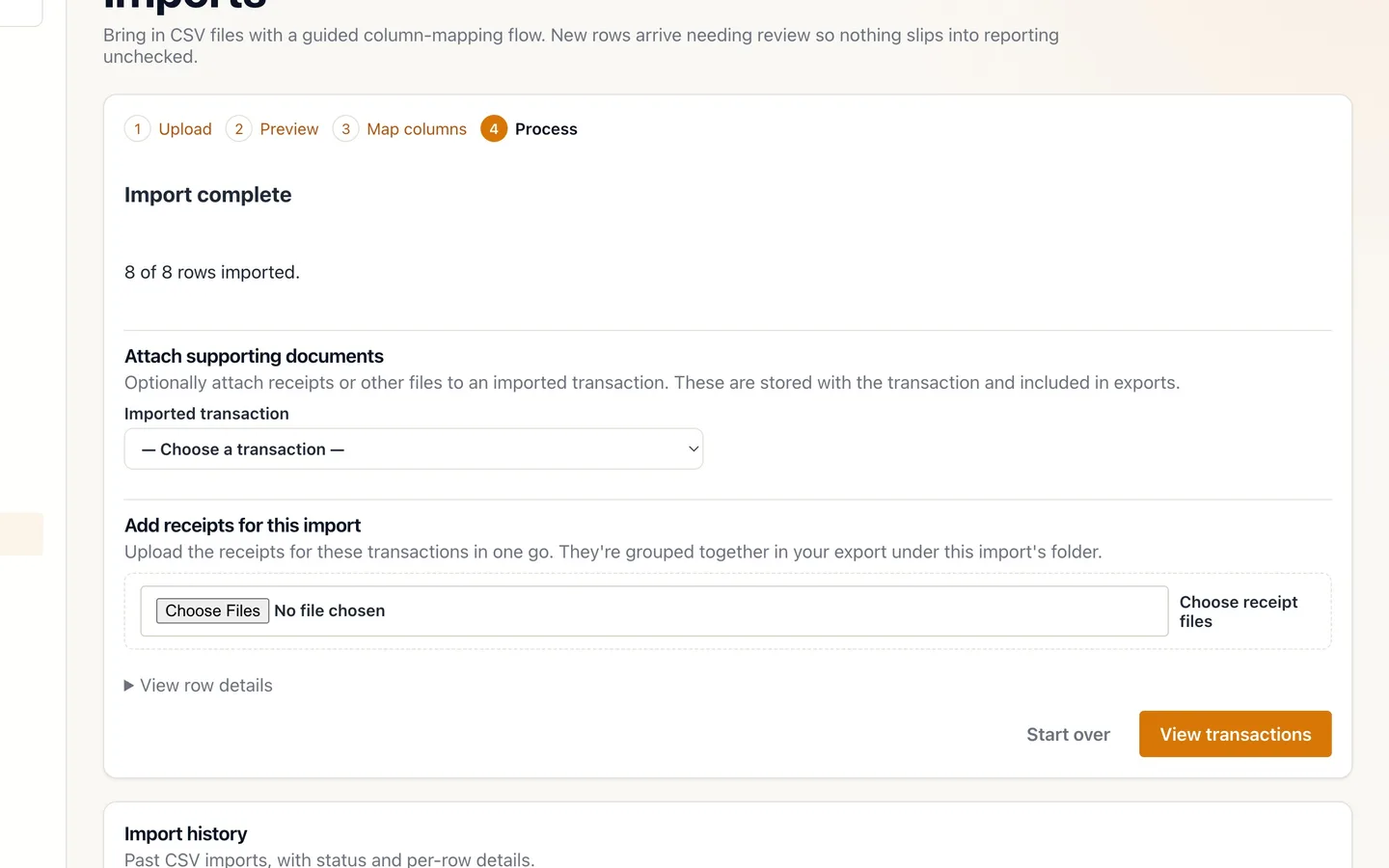Click the Import history heading

186,834
